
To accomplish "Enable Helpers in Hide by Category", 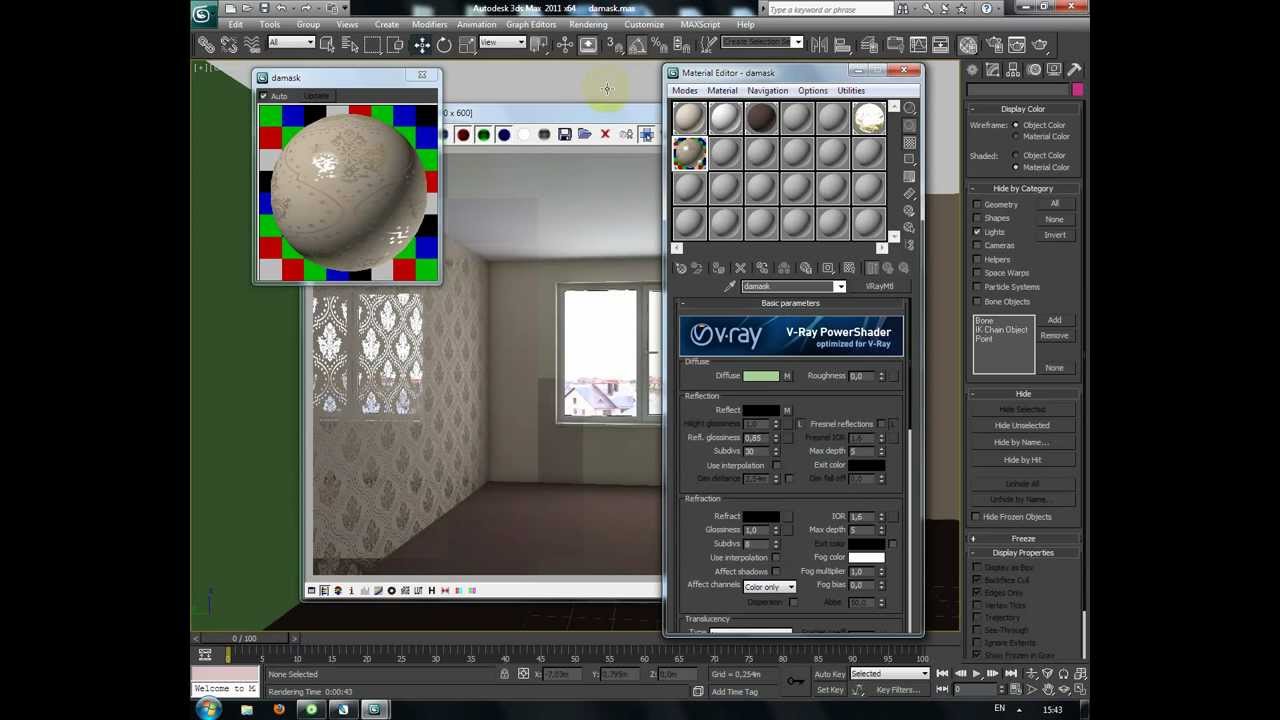I will tap(977, 260).
